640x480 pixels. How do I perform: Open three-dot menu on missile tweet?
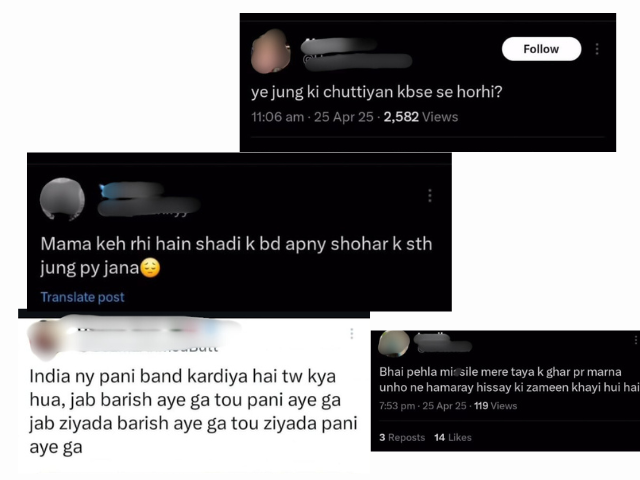tap(636, 340)
